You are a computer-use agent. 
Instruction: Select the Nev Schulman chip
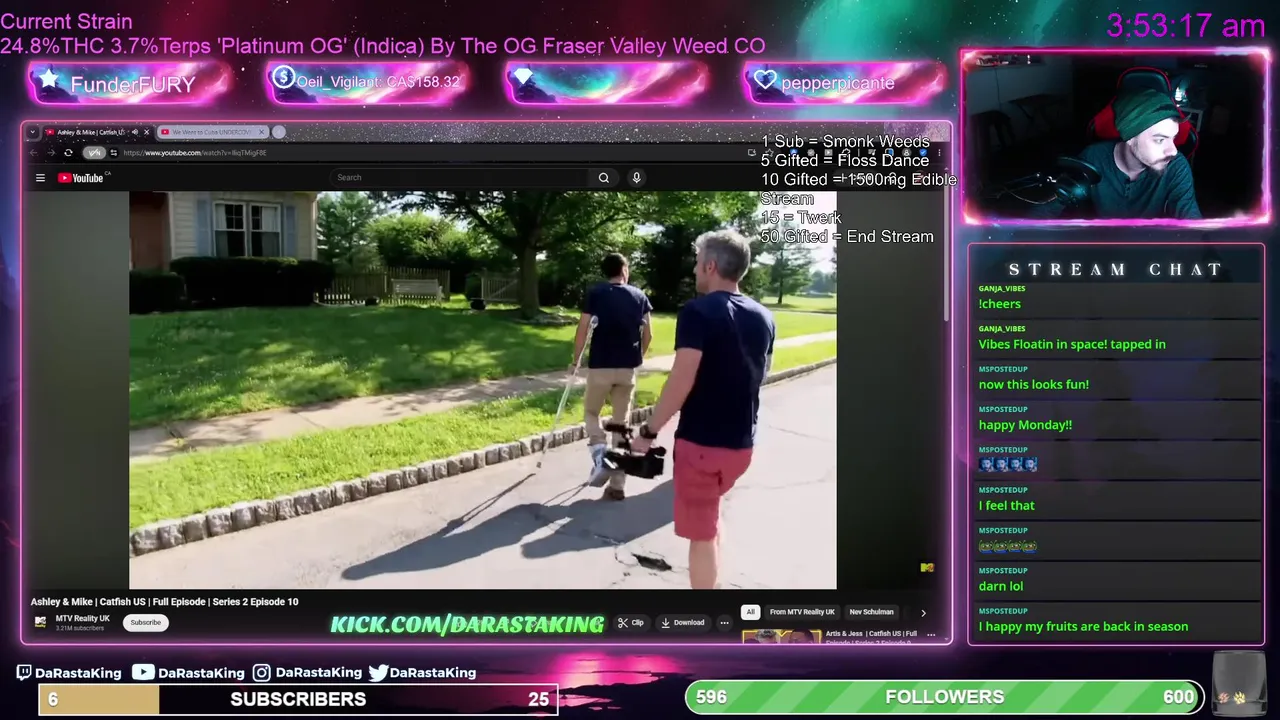[x=871, y=612]
